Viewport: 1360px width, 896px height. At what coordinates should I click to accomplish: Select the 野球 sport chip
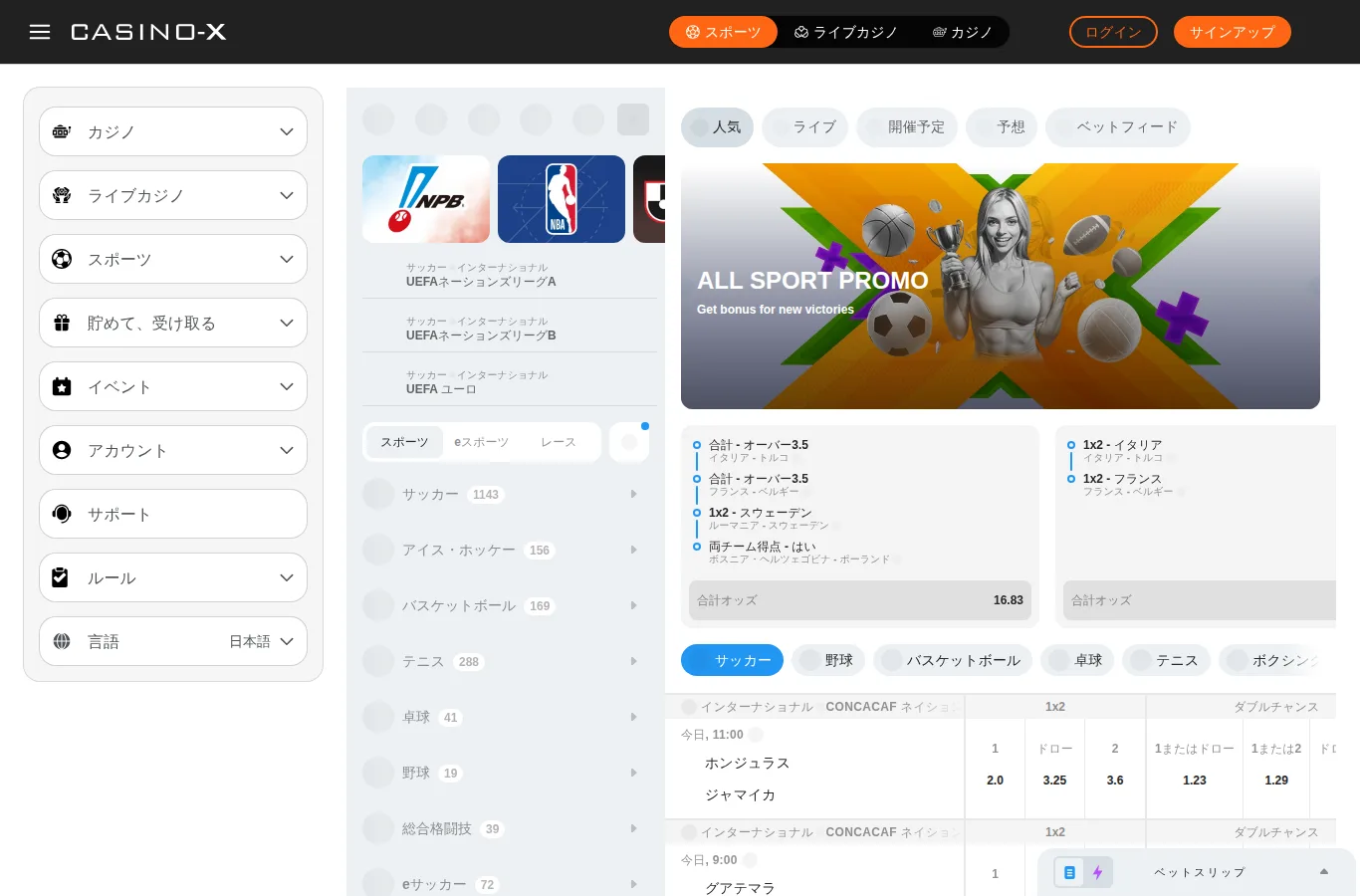click(x=828, y=660)
